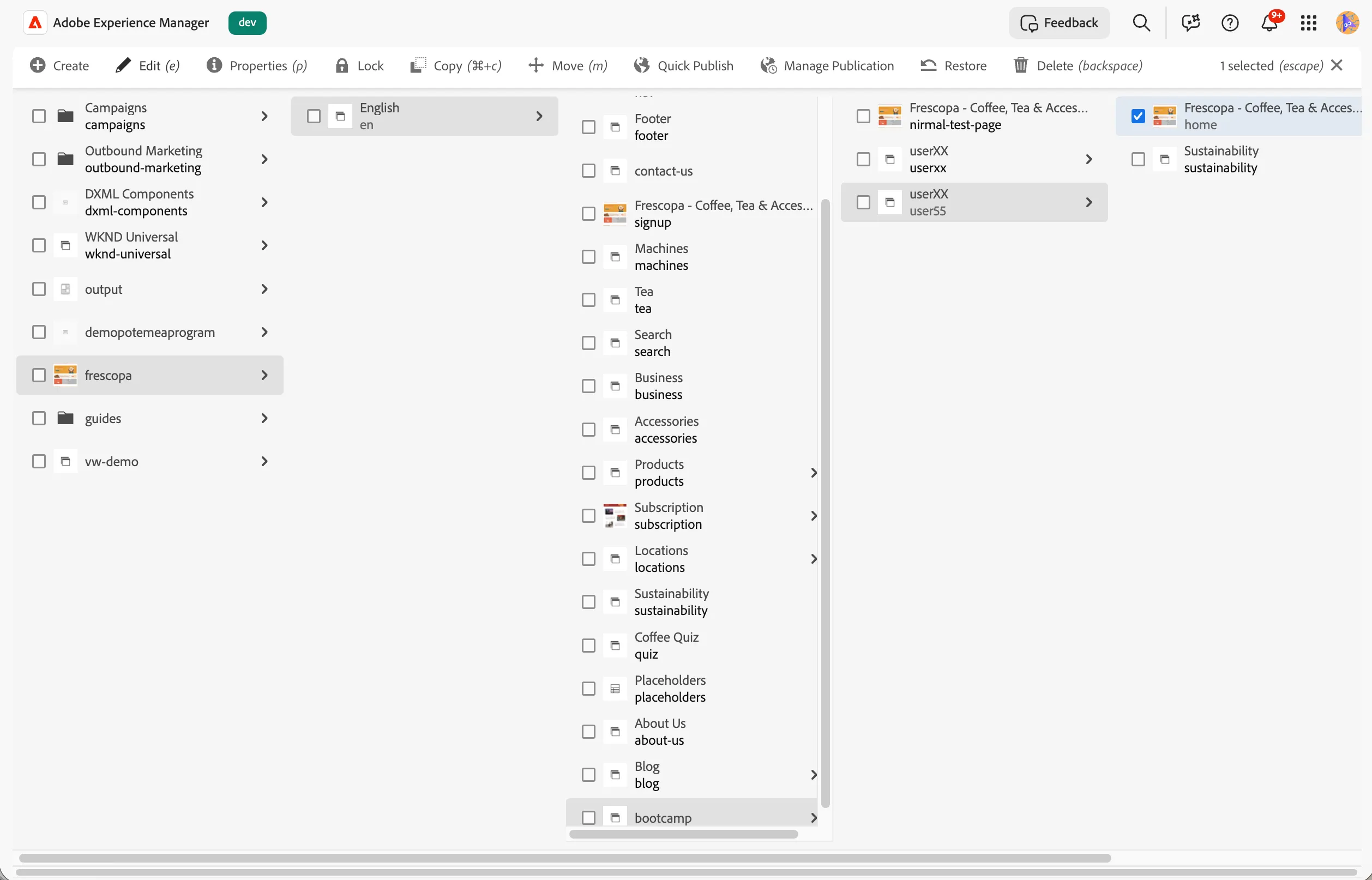Click Delete trash action
This screenshot has height=880, width=1372.
tap(1078, 66)
